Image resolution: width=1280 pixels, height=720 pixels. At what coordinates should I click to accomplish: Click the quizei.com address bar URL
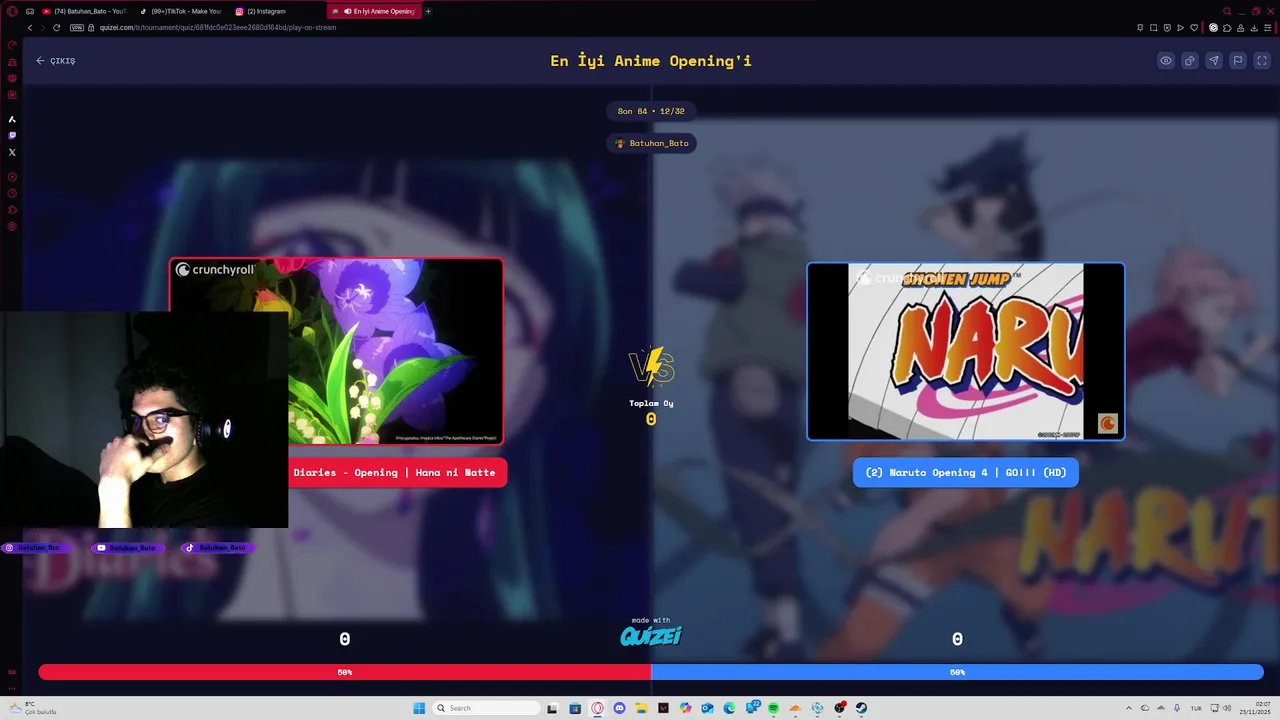(218, 28)
